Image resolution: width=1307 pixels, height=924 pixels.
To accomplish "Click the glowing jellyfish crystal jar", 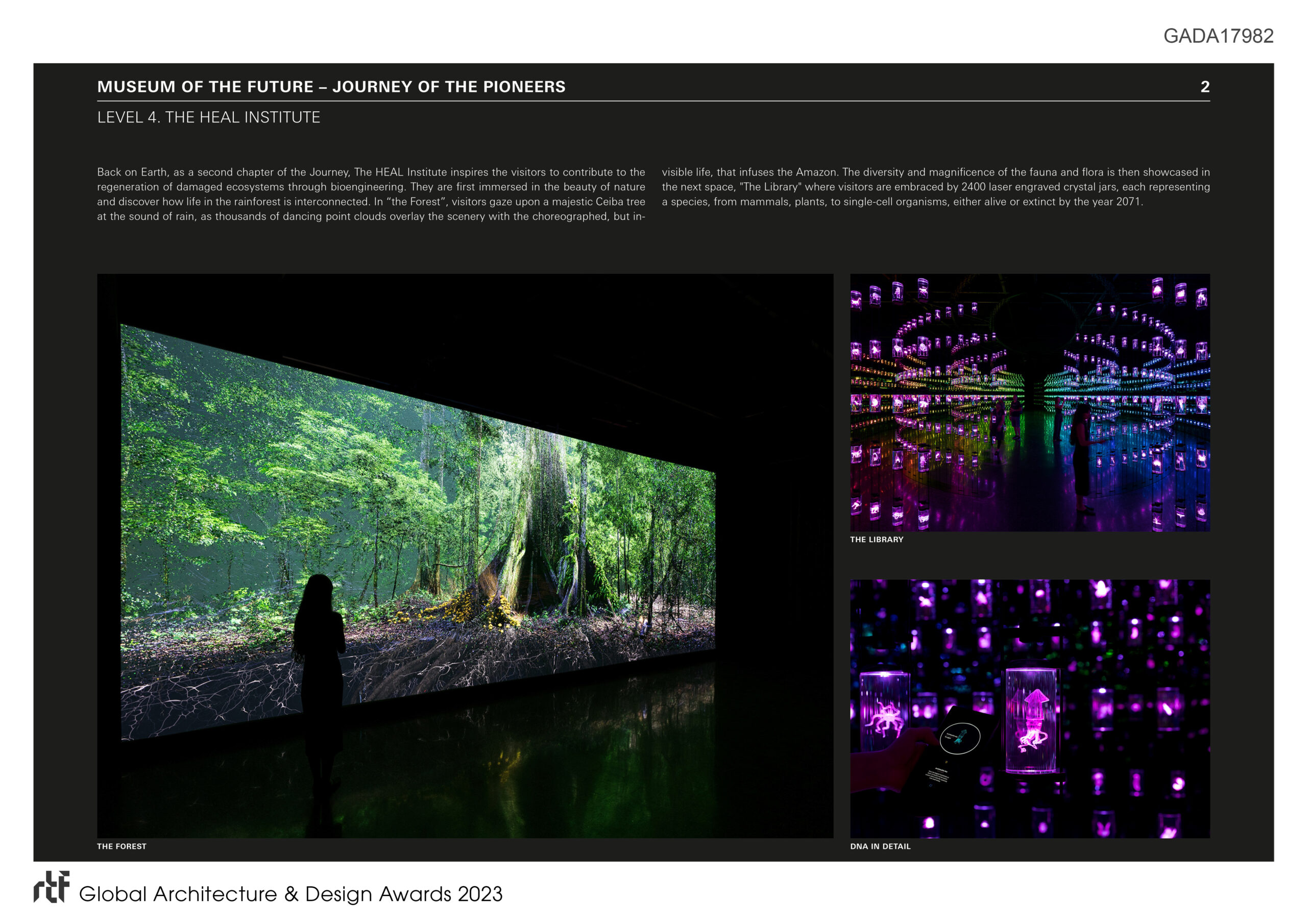I will point(1031,720).
